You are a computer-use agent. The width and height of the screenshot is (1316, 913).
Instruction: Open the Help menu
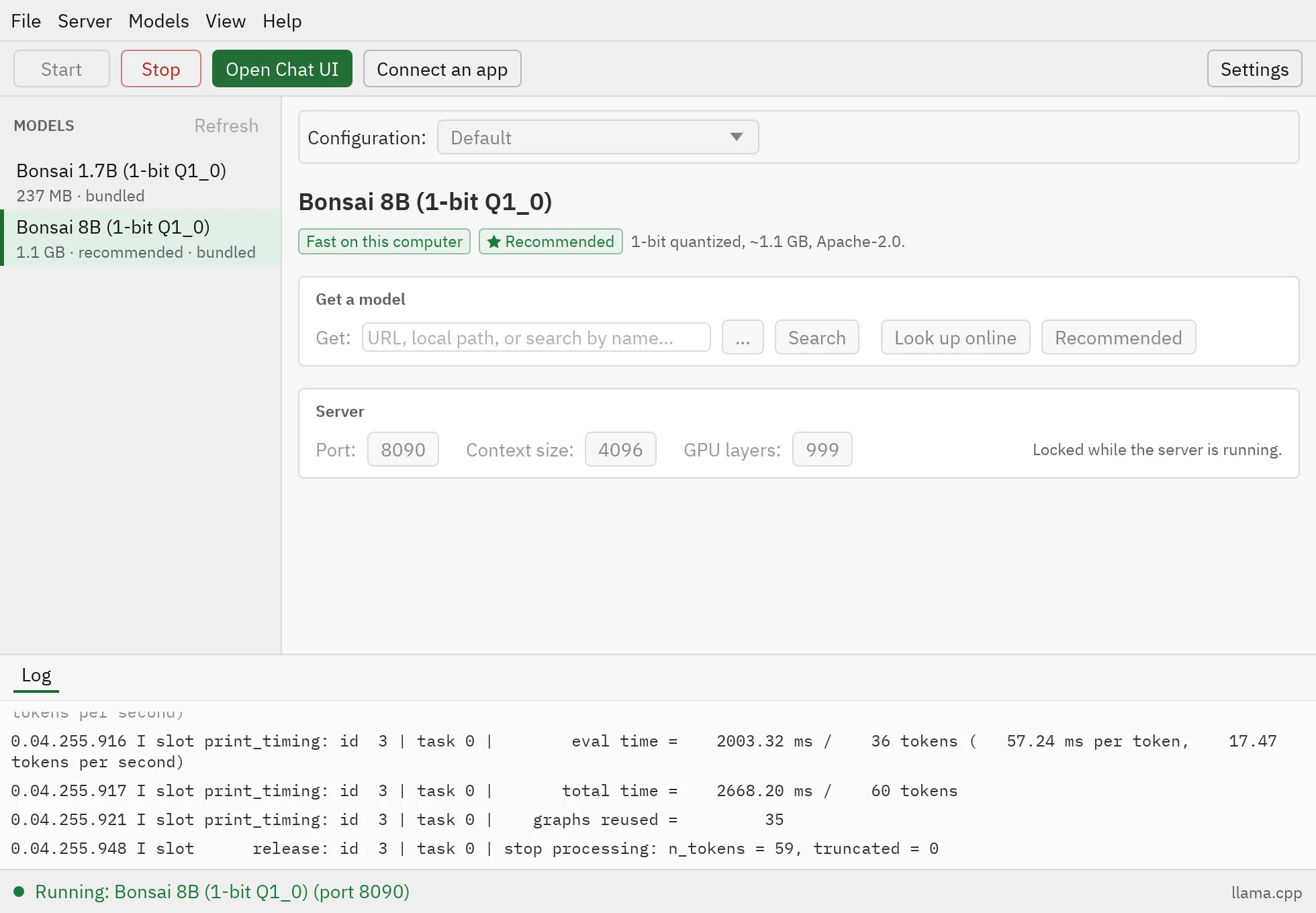point(282,21)
